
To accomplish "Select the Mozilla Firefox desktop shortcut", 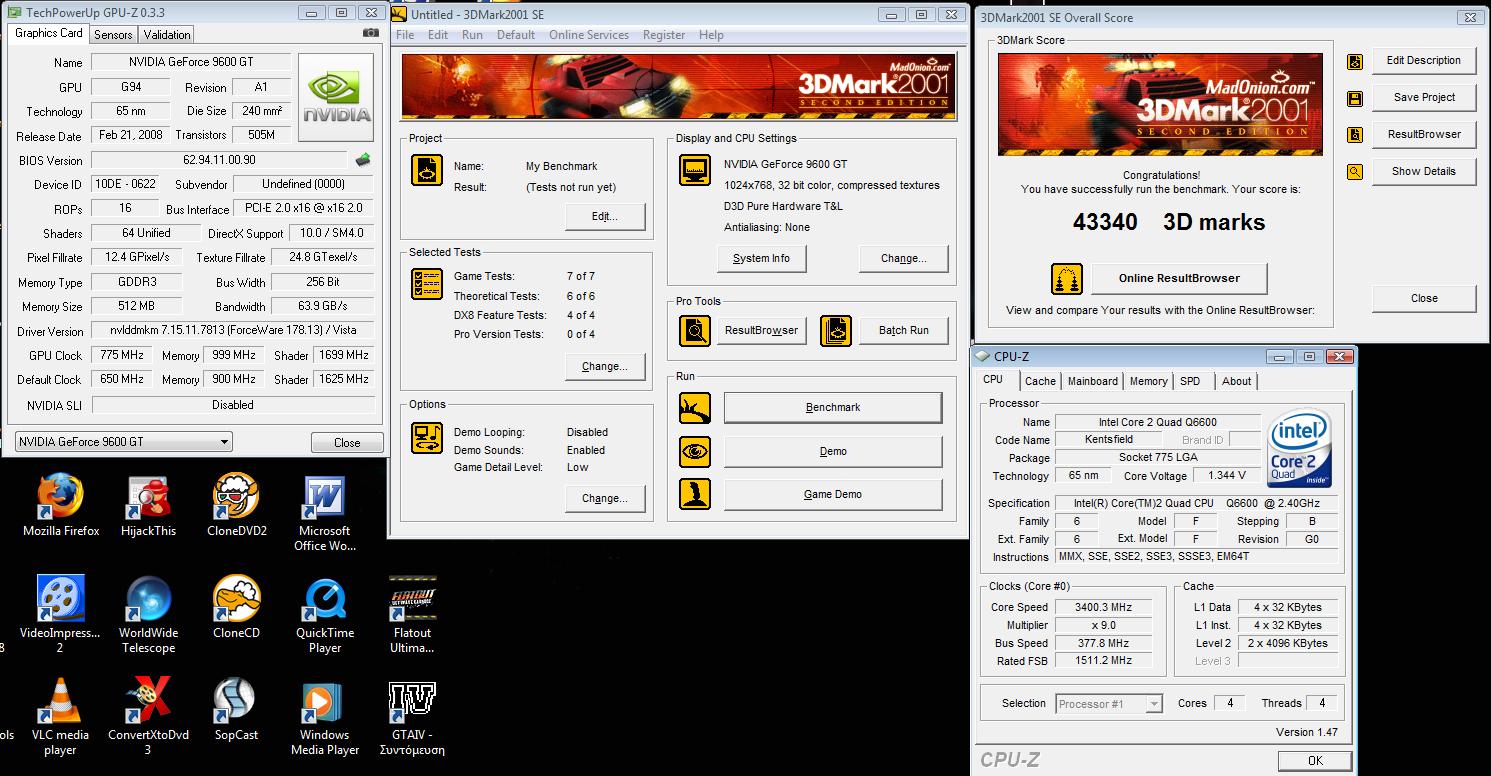I will point(61,506).
